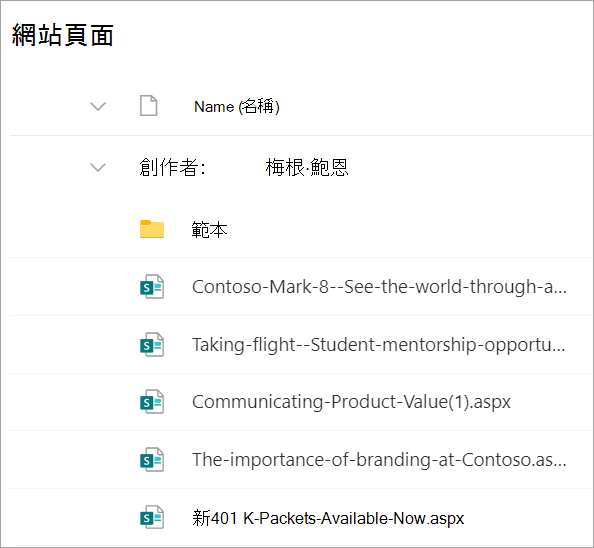594x548 pixels.
Task: Click the 梅根·鮑恩 author name
Action: [306, 167]
